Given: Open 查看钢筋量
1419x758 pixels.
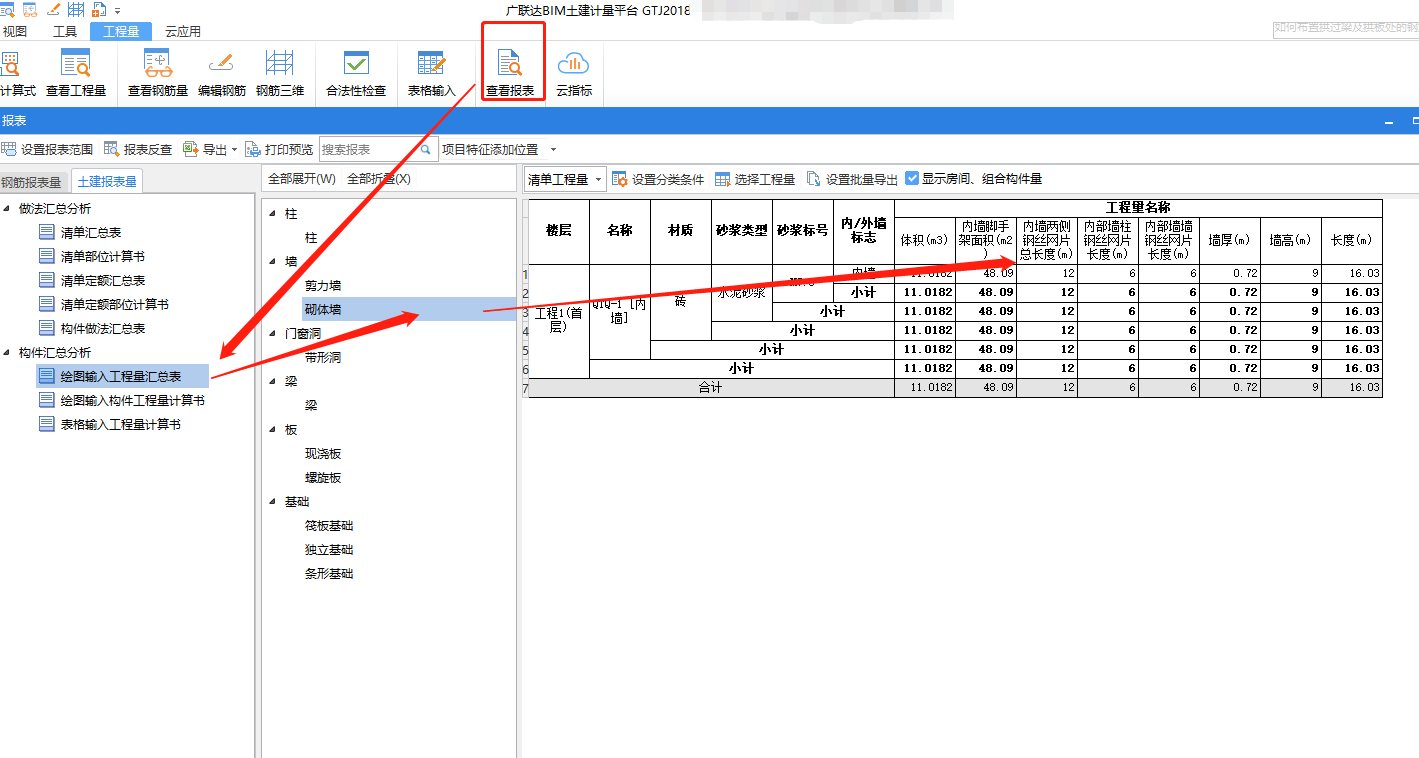Looking at the screenshot, I should pyautogui.click(x=158, y=72).
